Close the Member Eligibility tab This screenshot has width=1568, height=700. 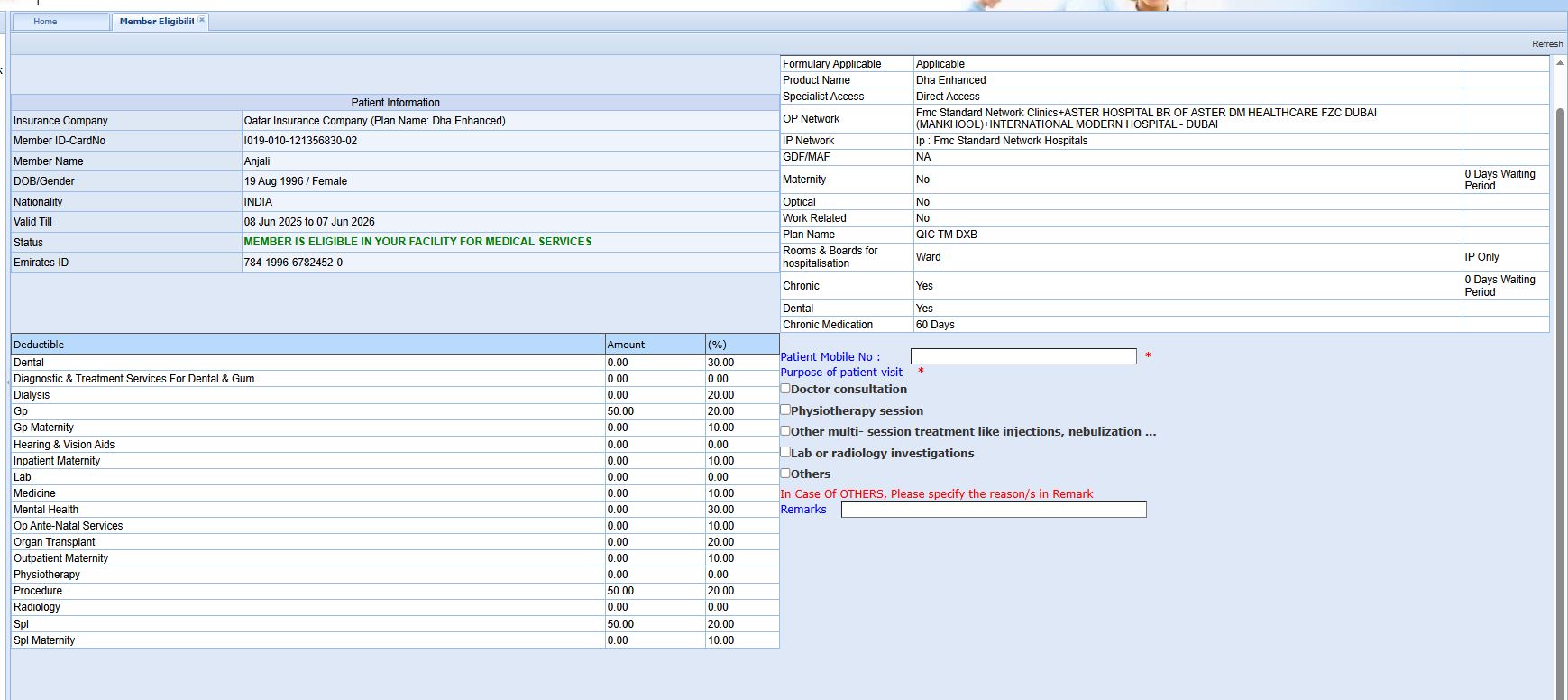tap(202, 20)
